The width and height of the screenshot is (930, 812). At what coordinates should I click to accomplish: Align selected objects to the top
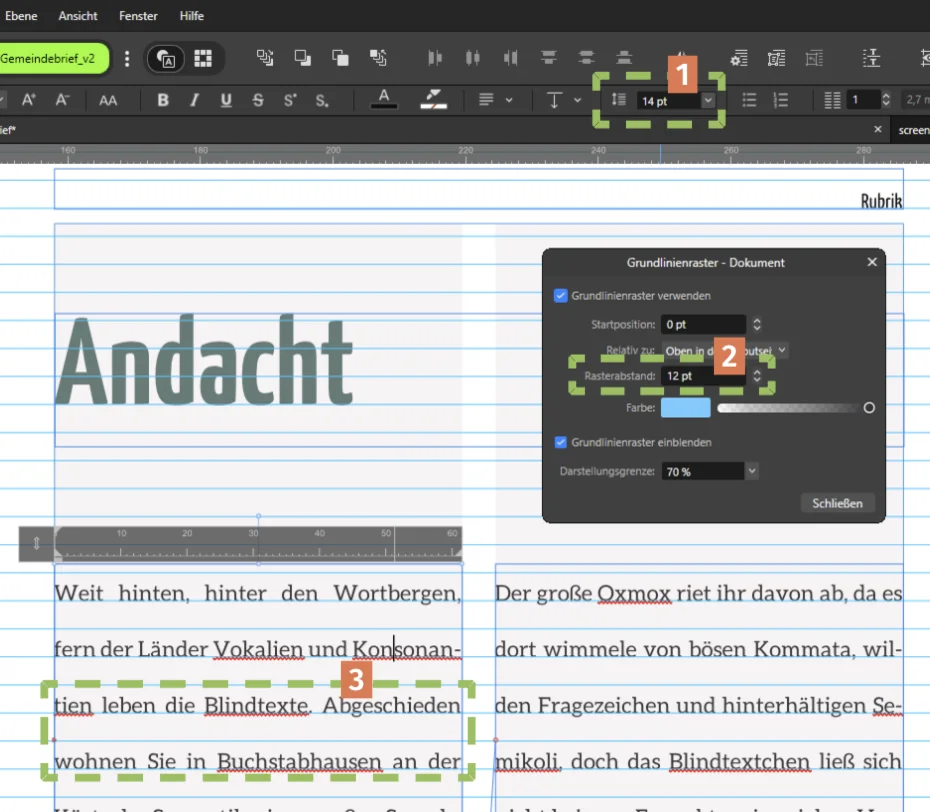(x=549, y=58)
